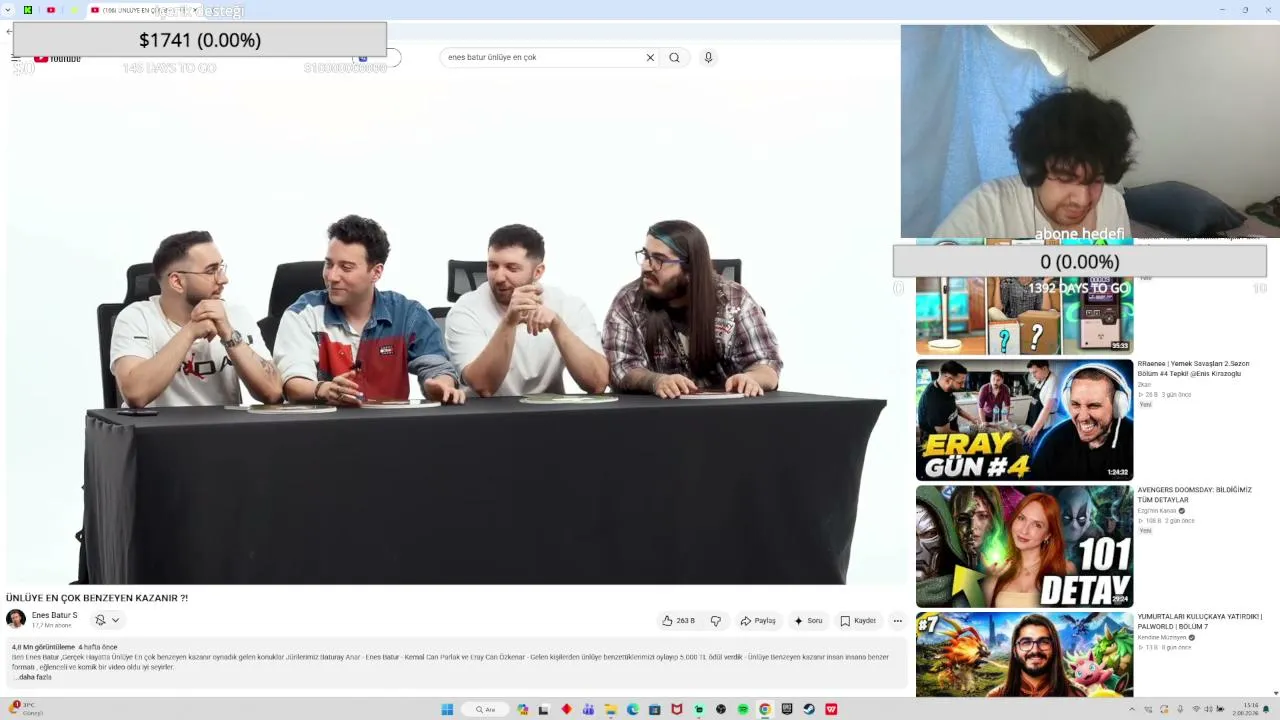Open Steam from the taskbar

809,709
